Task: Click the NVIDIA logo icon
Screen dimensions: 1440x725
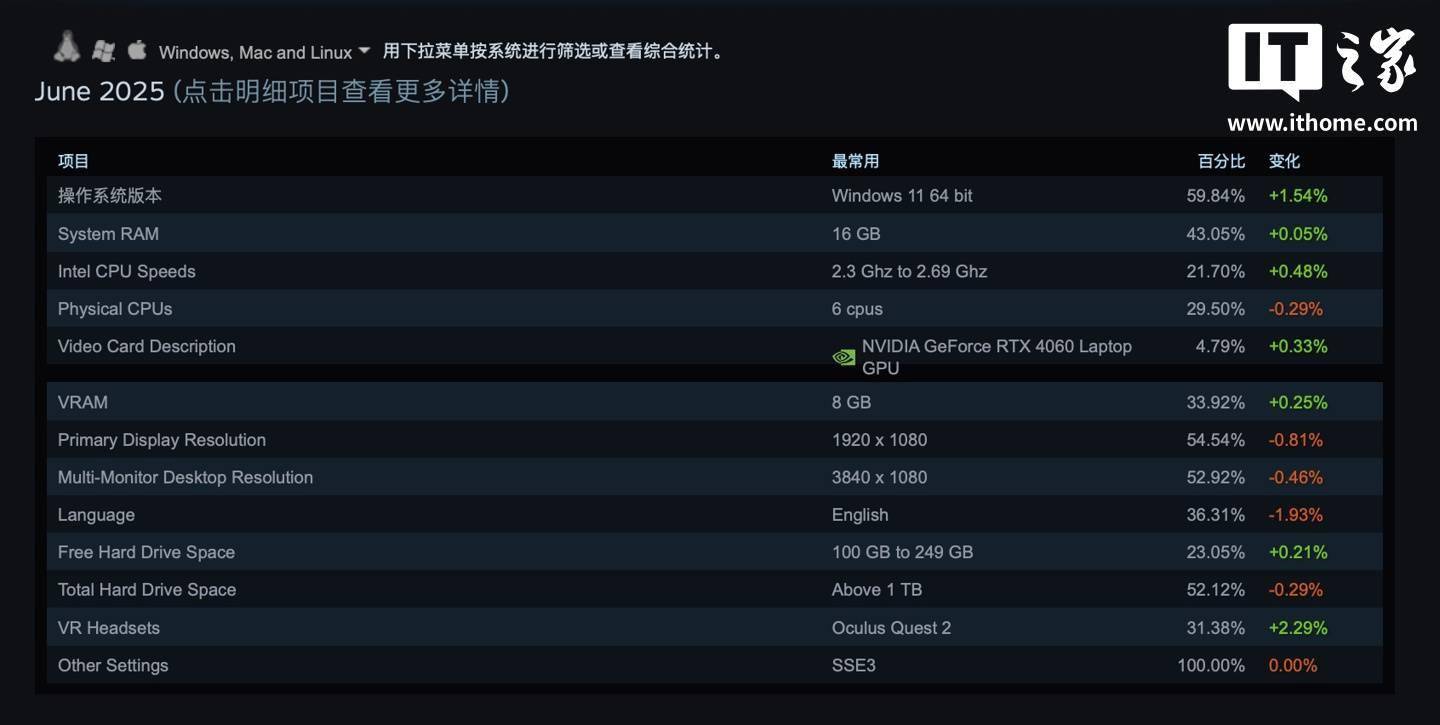Action: click(x=844, y=357)
